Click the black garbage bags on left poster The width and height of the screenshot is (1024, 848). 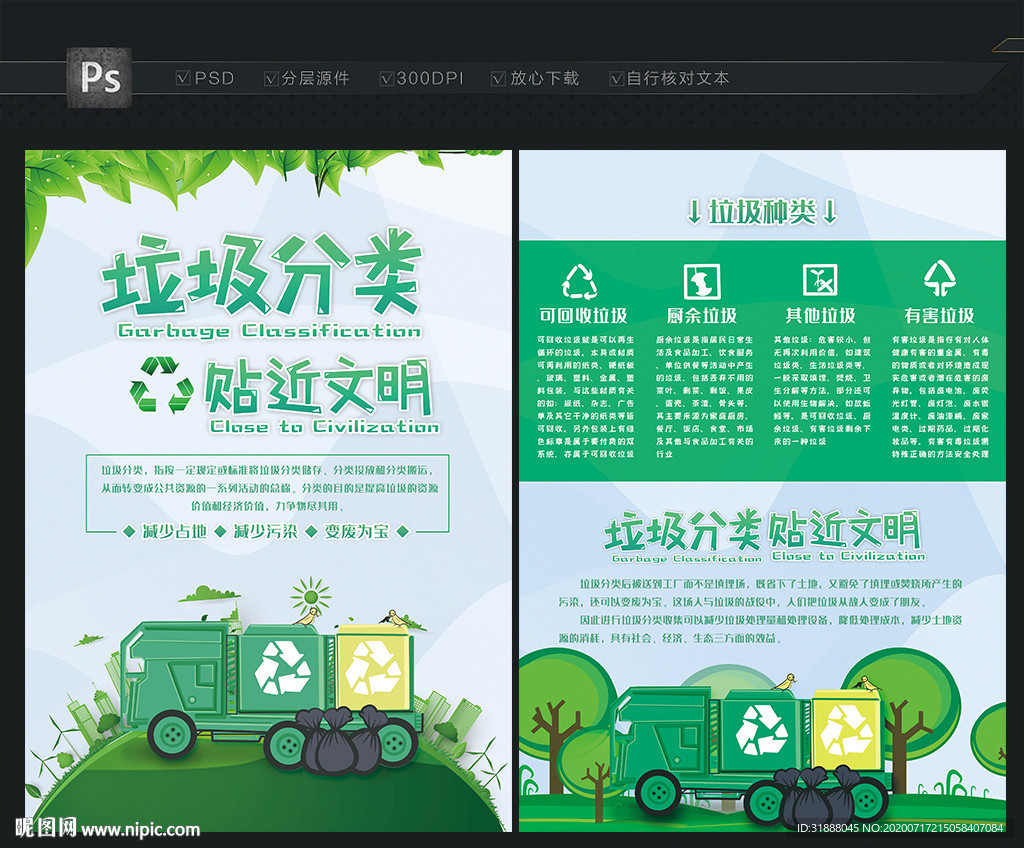[344, 739]
